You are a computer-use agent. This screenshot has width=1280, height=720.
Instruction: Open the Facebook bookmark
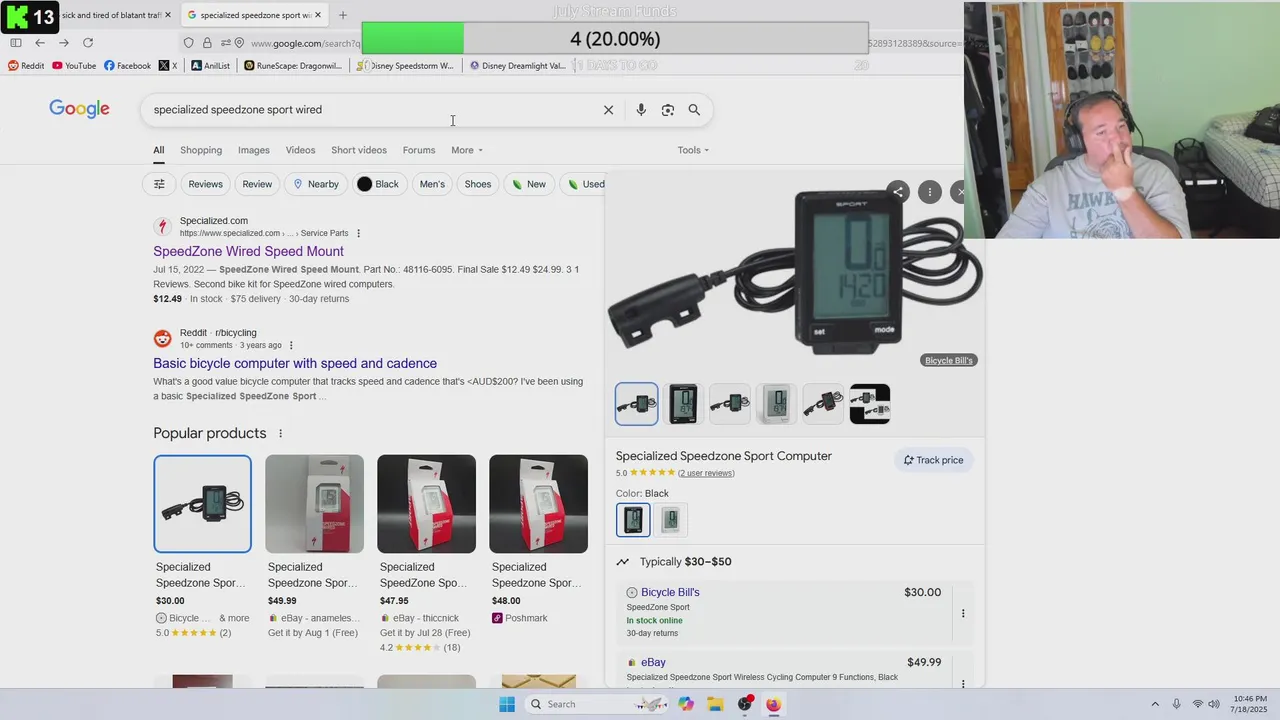(127, 66)
